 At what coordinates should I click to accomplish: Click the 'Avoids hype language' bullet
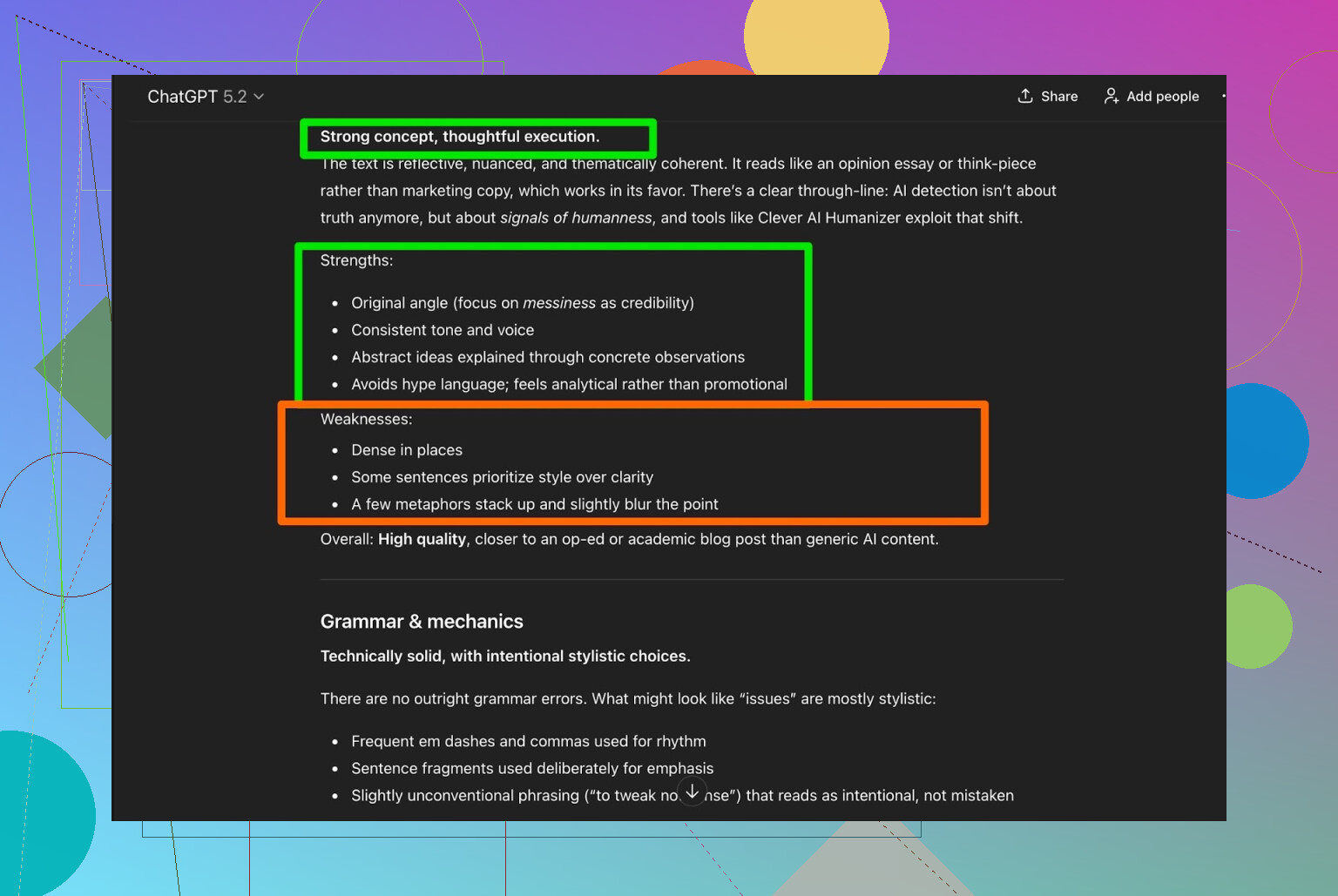[569, 384]
